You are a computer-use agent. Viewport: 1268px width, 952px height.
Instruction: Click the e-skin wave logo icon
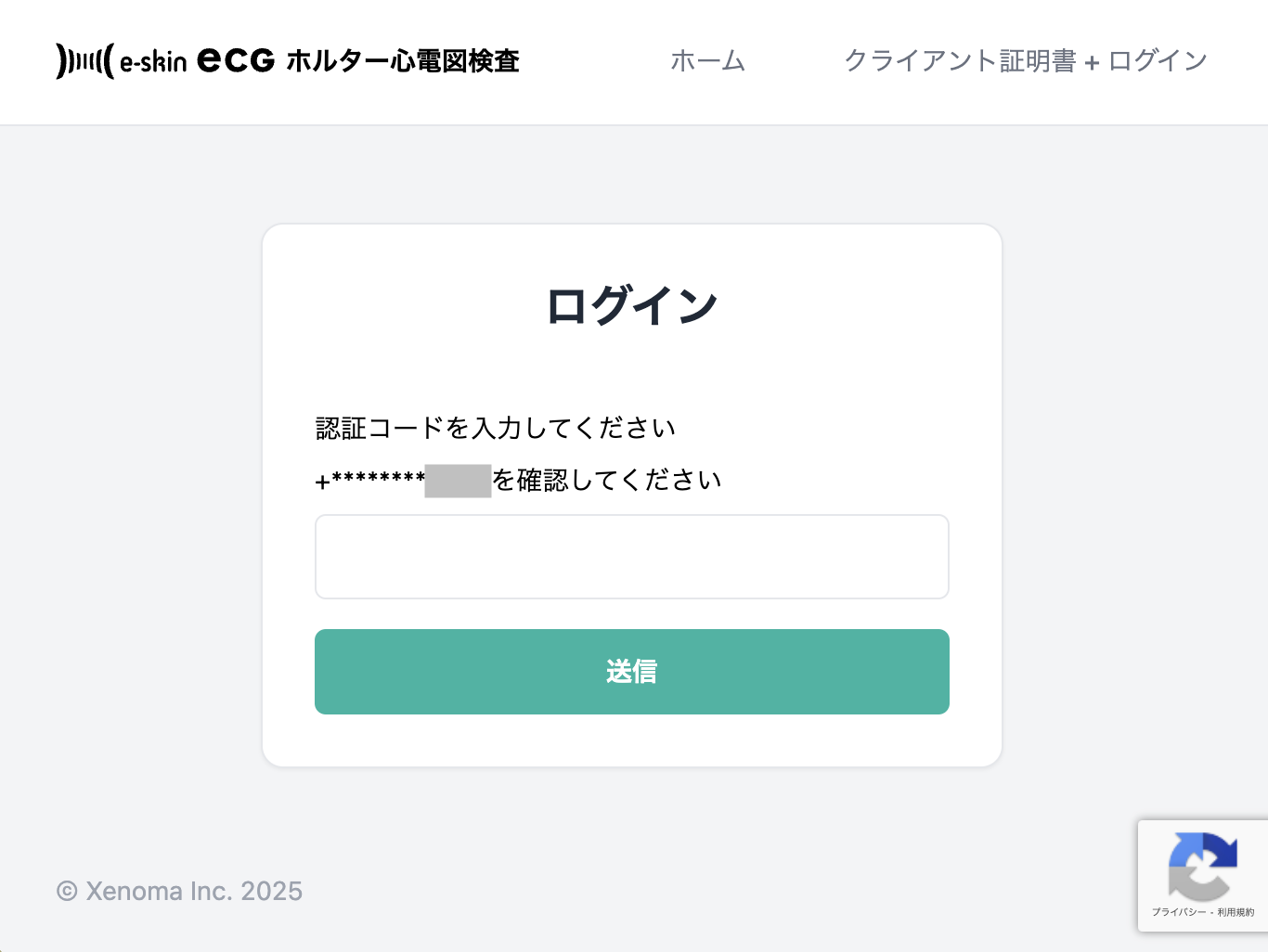84,61
